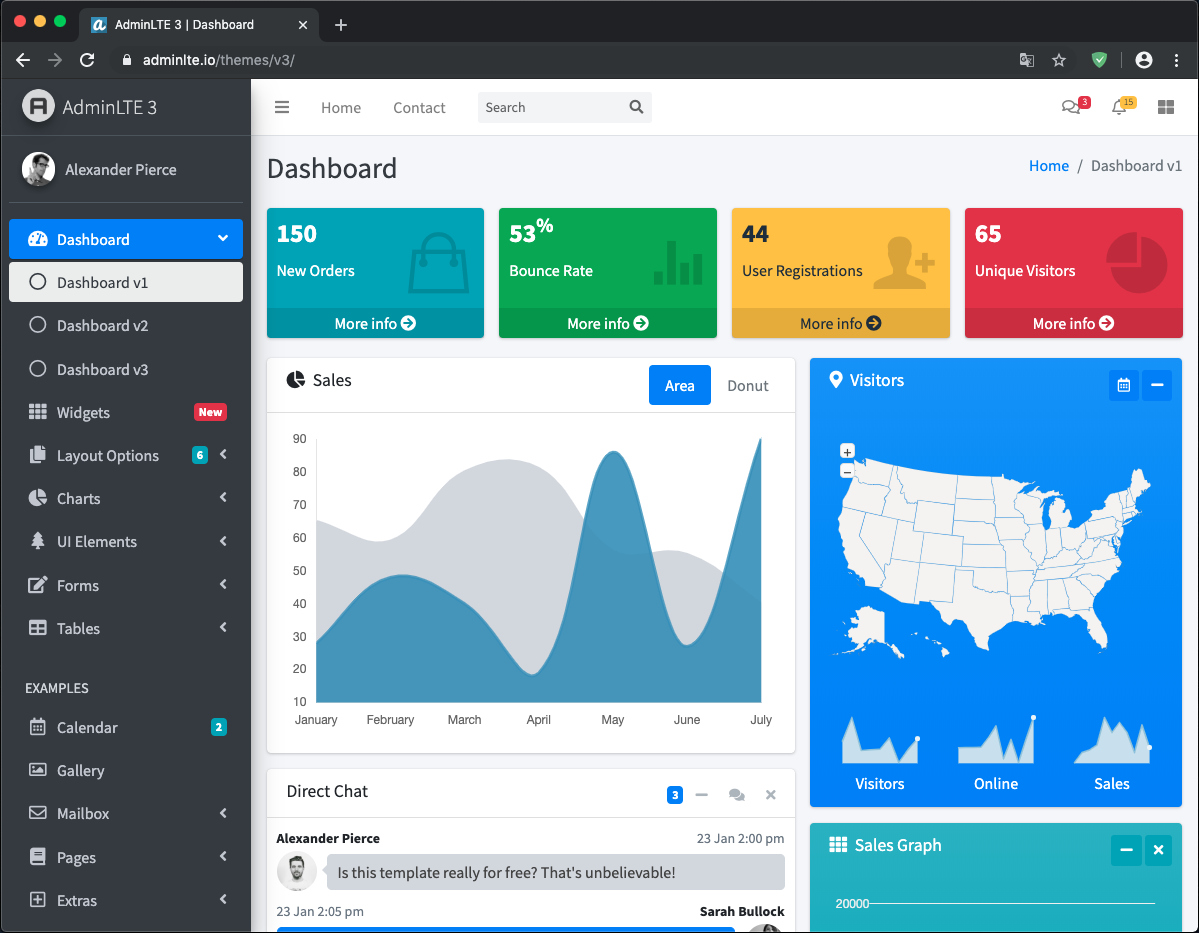The height and width of the screenshot is (933, 1199).
Task: Click the Visitors sparkline label
Action: point(879,784)
